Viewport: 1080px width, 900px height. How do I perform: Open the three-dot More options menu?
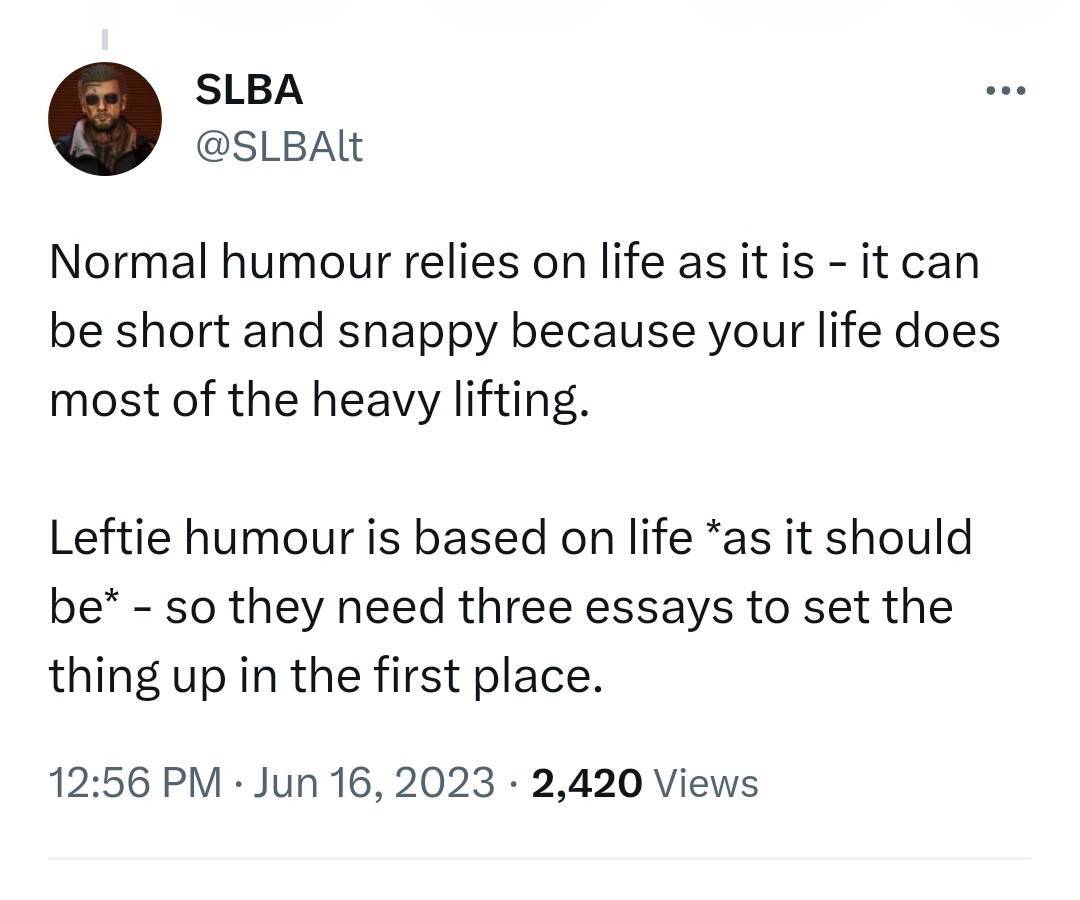1005,92
